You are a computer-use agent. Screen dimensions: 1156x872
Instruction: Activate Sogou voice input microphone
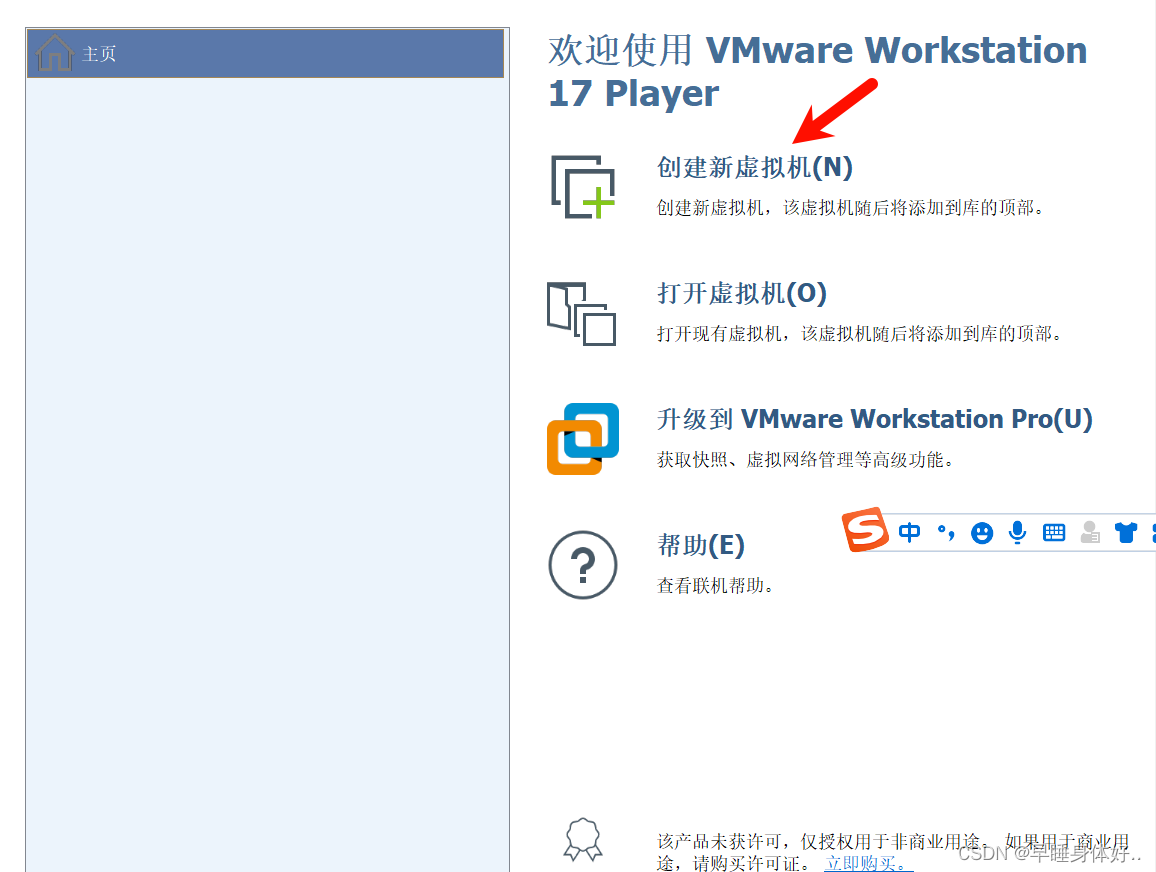pos(1017,532)
